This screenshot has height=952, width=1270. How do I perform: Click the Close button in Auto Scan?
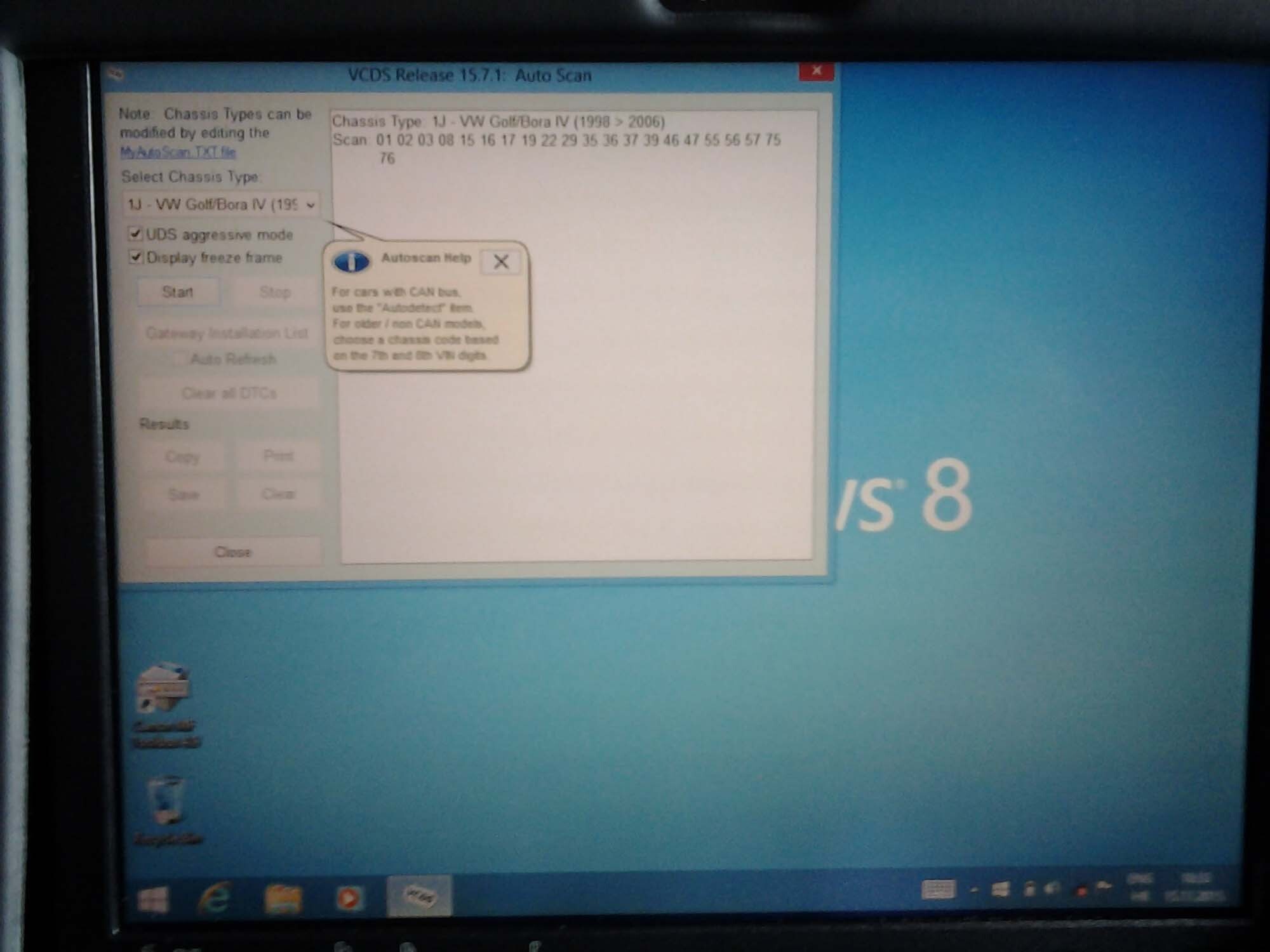pyautogui.click(x=232, y=552)
